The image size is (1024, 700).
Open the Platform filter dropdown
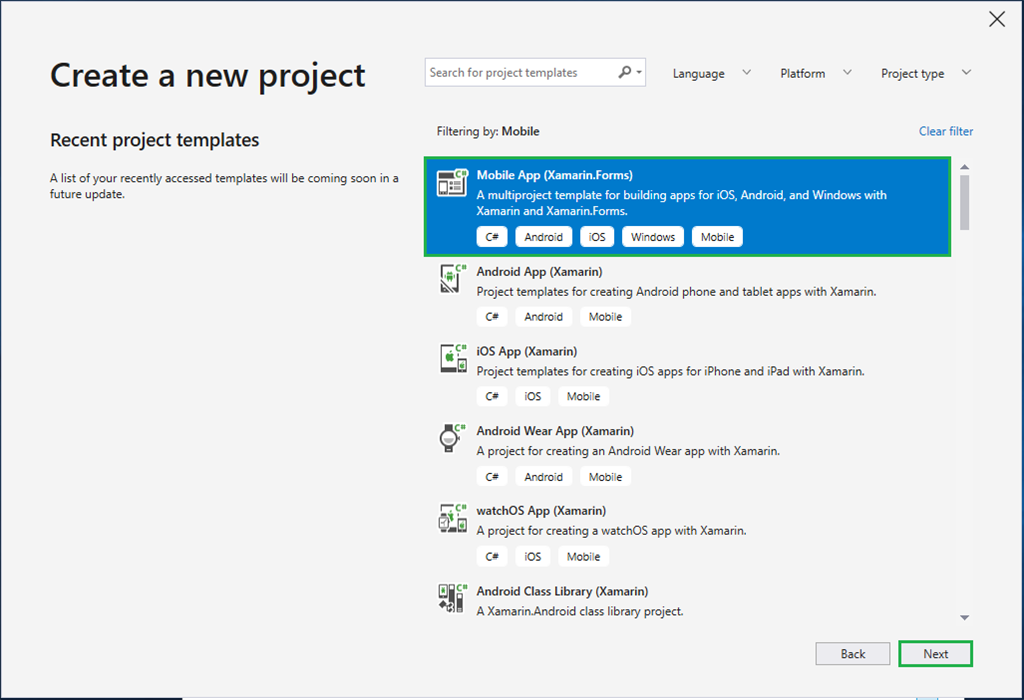(815, 72)
